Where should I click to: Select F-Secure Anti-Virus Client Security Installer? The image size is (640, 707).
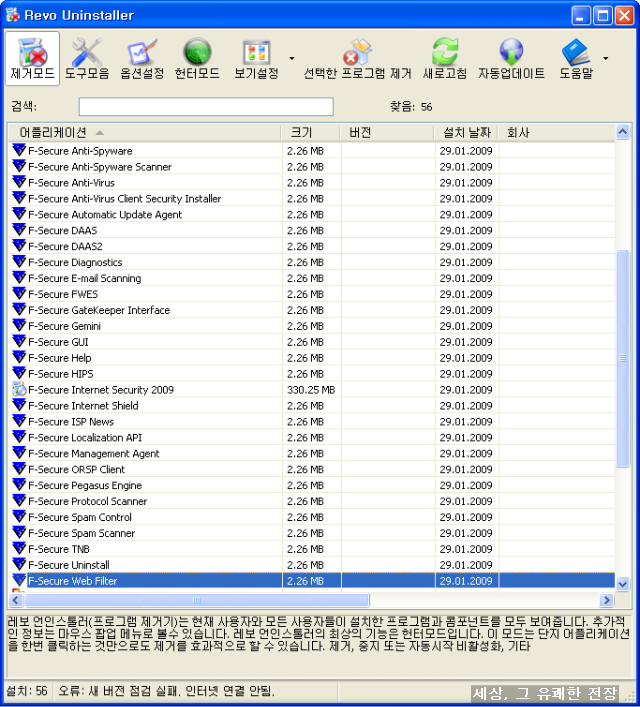[124, 199]
